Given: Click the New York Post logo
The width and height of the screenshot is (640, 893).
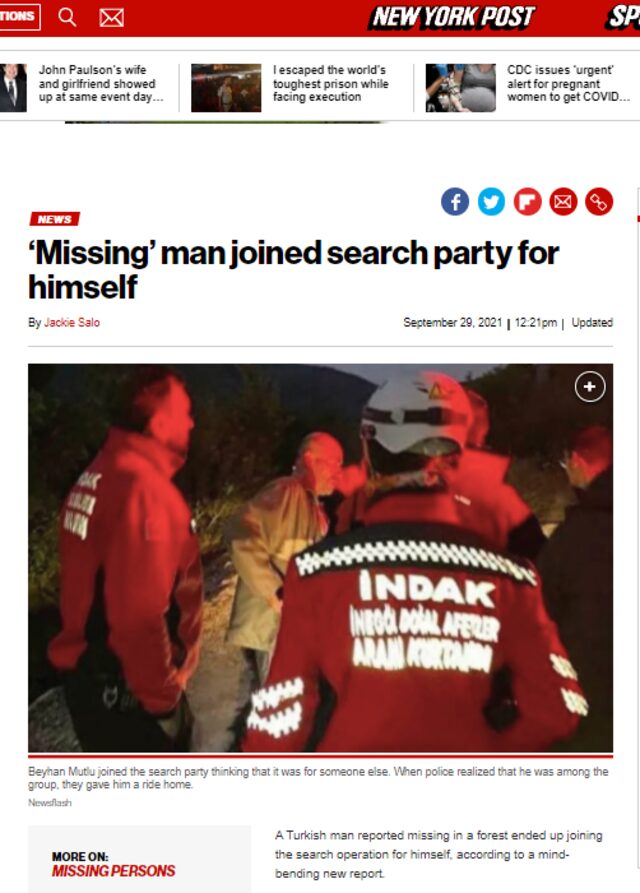Looking at the screenshot, I should tap(453, 17).
